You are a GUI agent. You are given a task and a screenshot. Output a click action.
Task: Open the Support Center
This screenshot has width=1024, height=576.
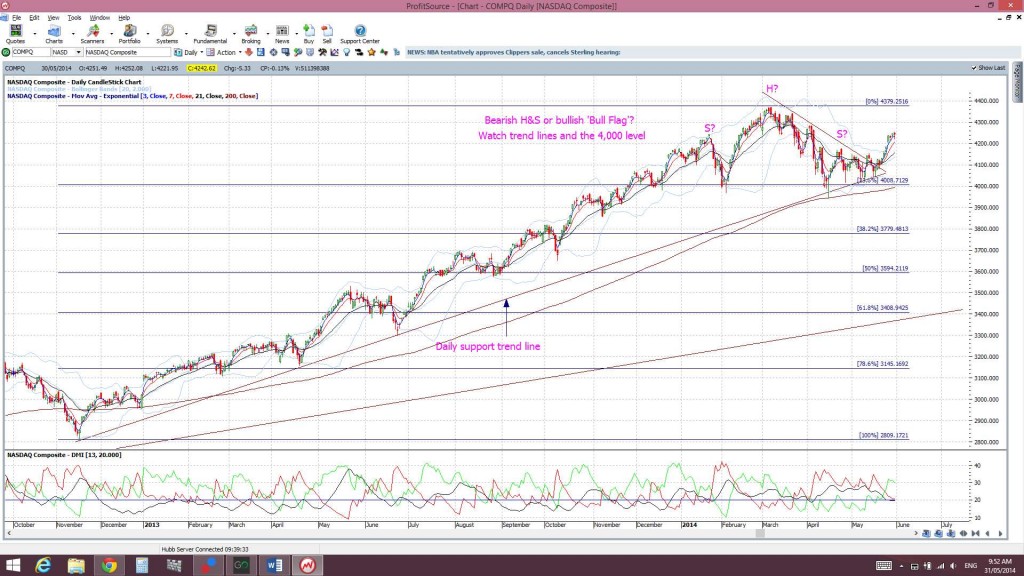point(360,34)
